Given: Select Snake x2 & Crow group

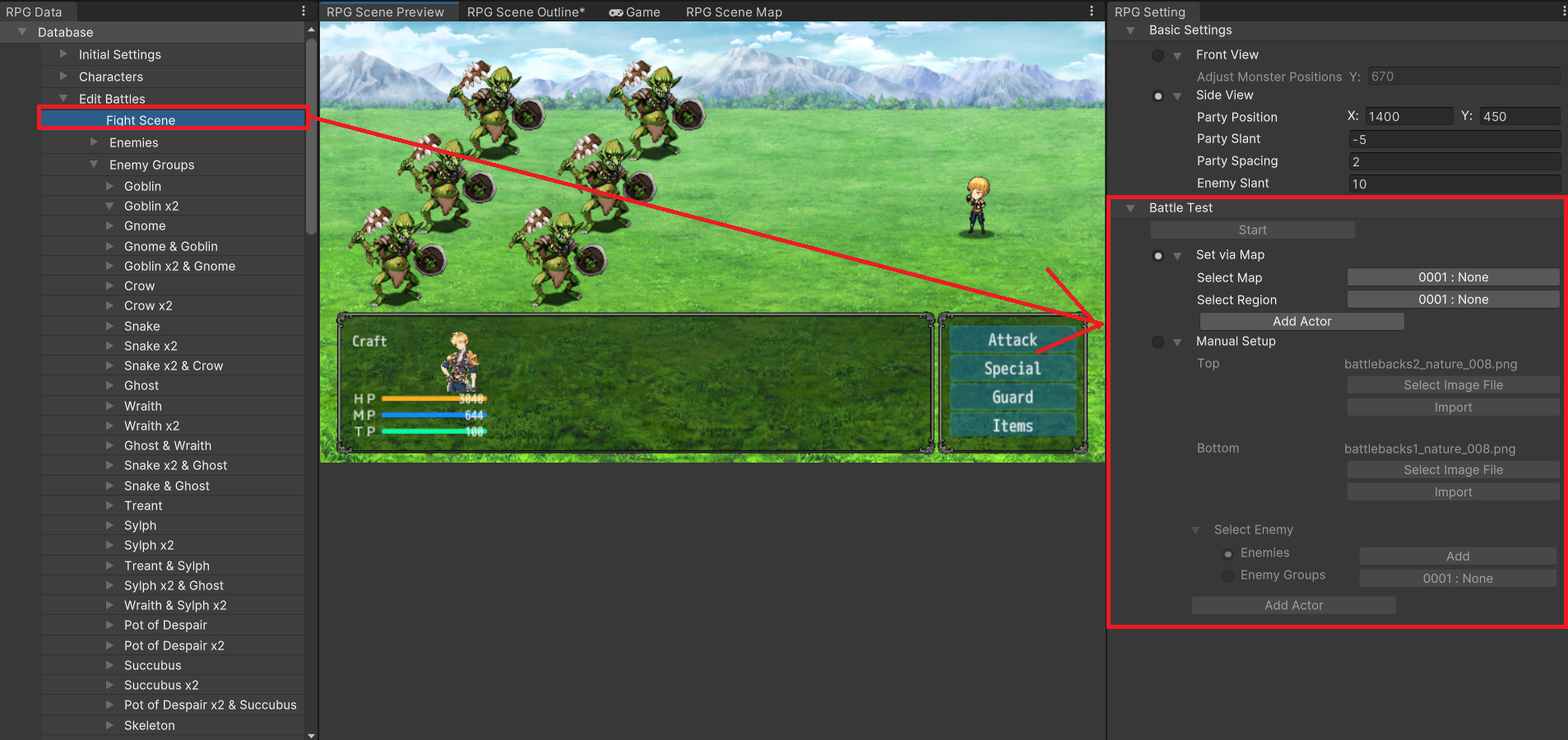Looking at the screenshot, I should 174,365.
